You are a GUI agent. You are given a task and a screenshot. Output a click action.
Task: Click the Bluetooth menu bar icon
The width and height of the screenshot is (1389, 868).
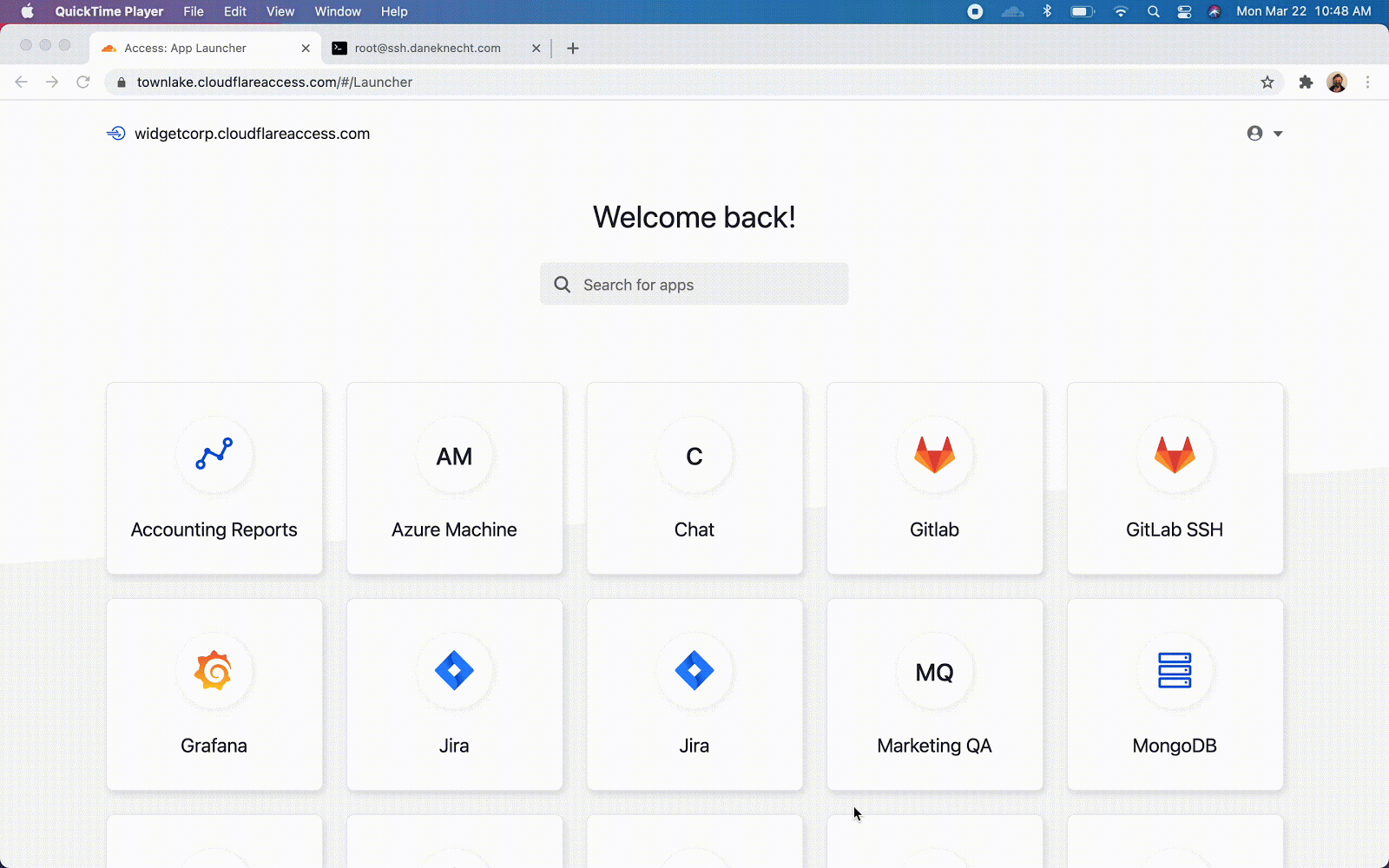[x=1047, y=11]
